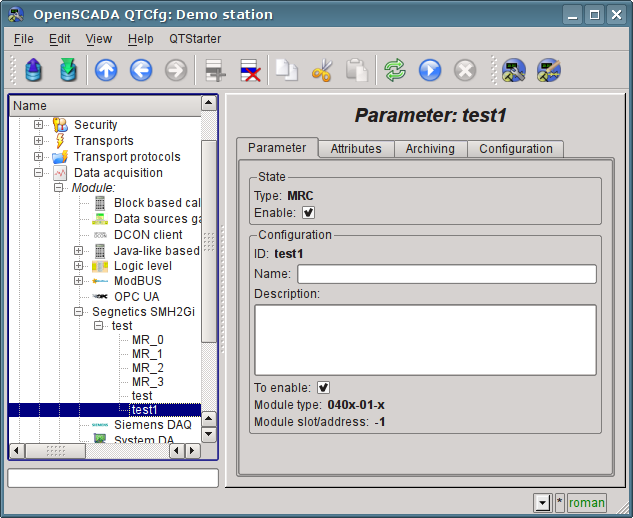Go up one level with the up arrow
Screen dimensions: 633x518
pos(106,70)
